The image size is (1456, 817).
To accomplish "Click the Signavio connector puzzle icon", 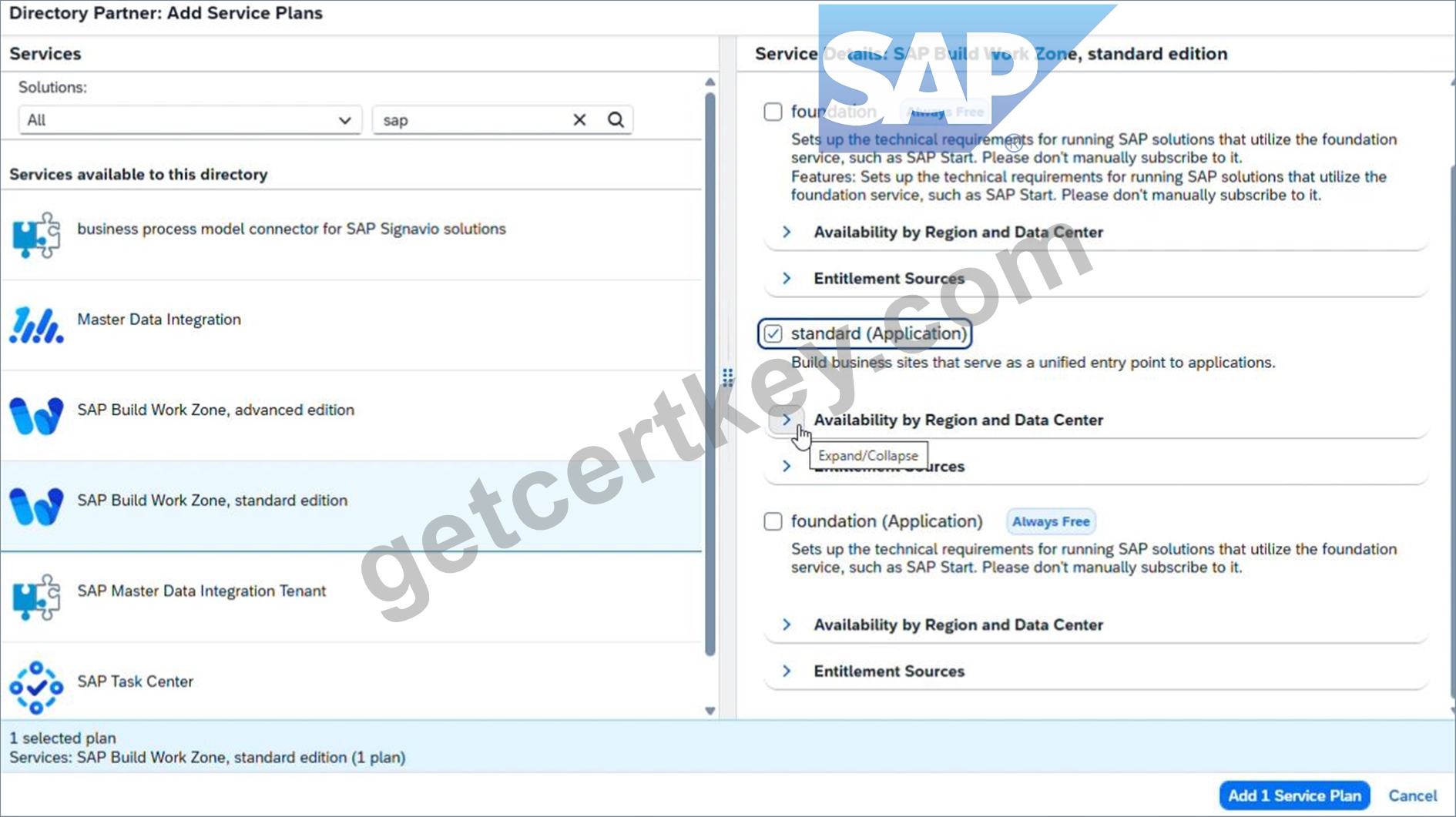I will click(36, 235).
